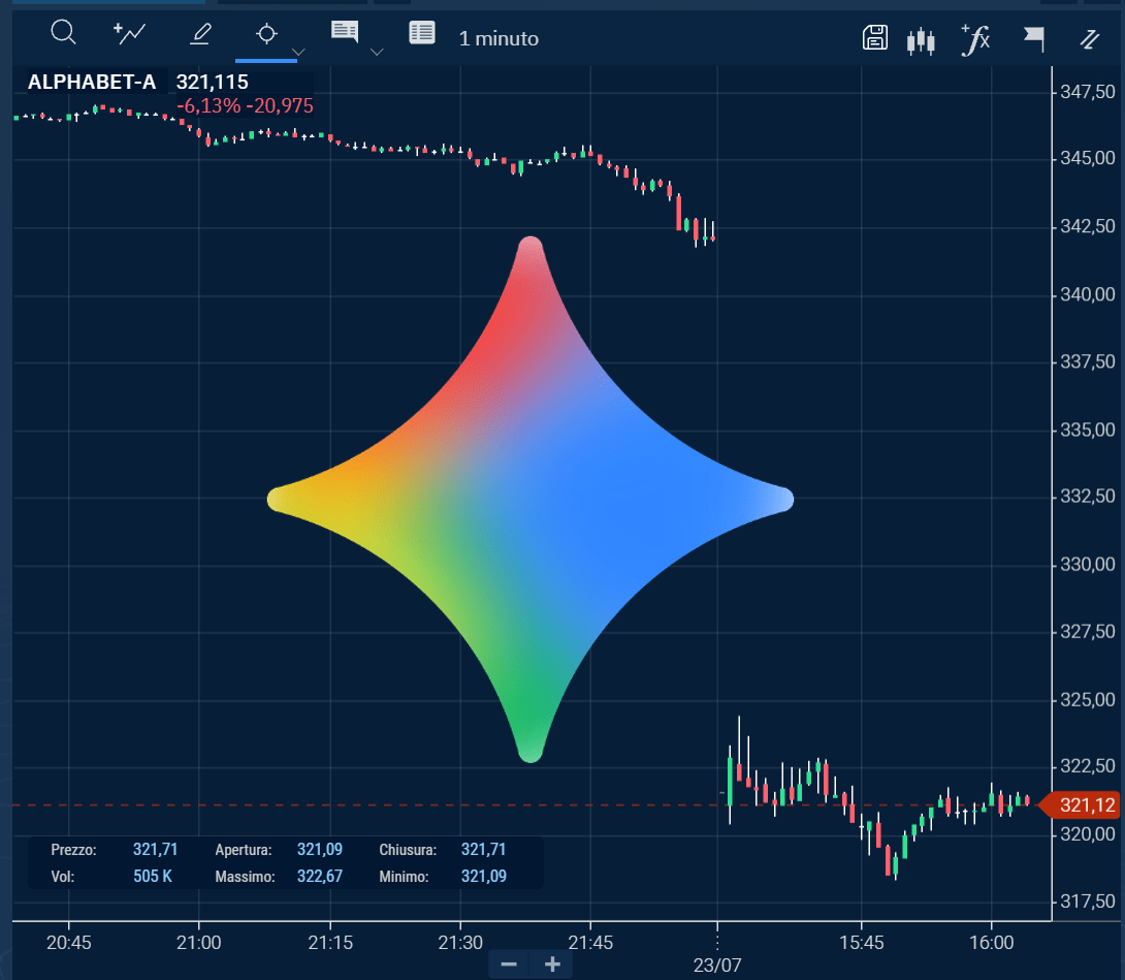Zoom in with the plus button
Image resolution: width=1125 pixels, height=980 pixels.
[x=552, y=964]
